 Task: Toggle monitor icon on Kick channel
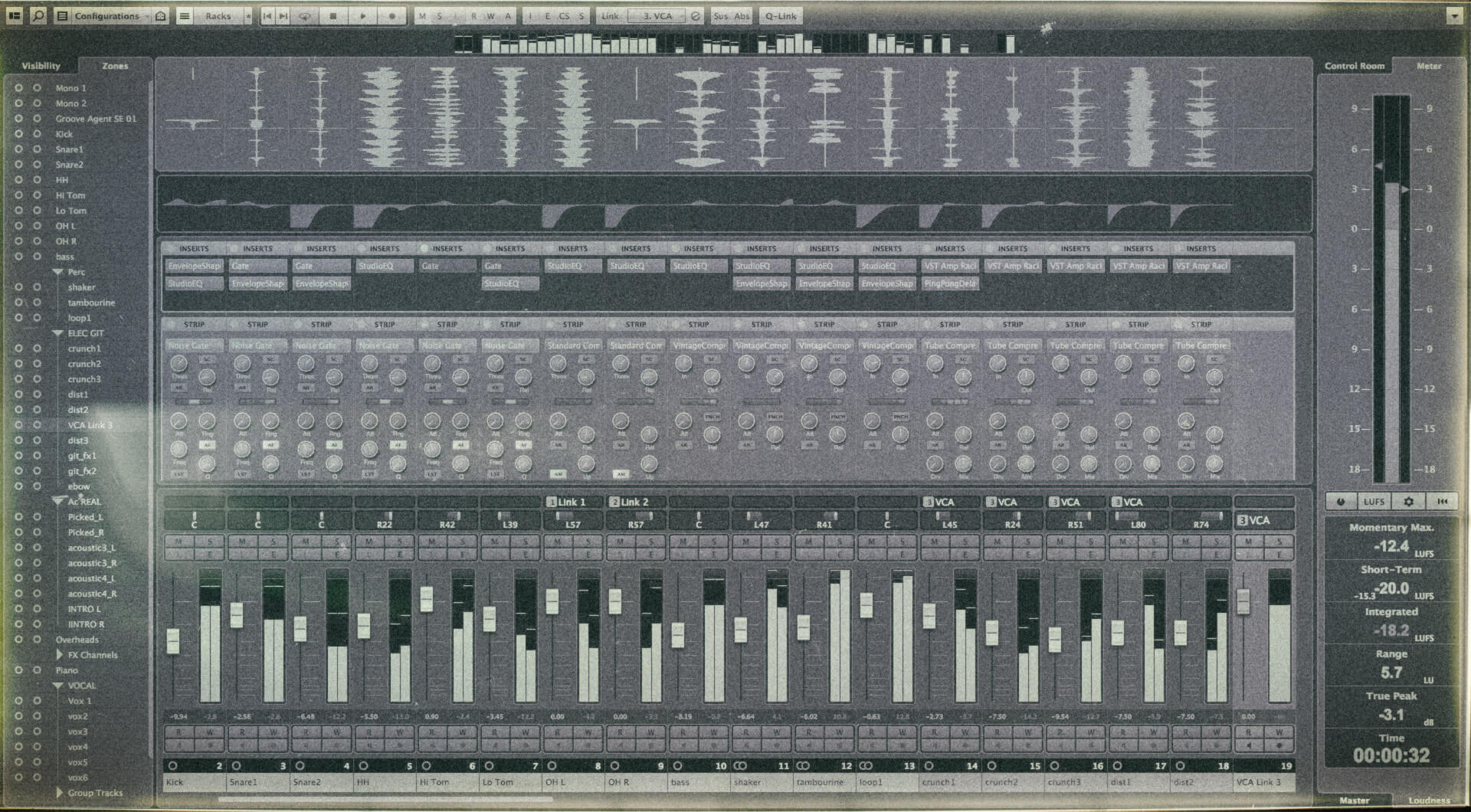[x=179, y=745]
